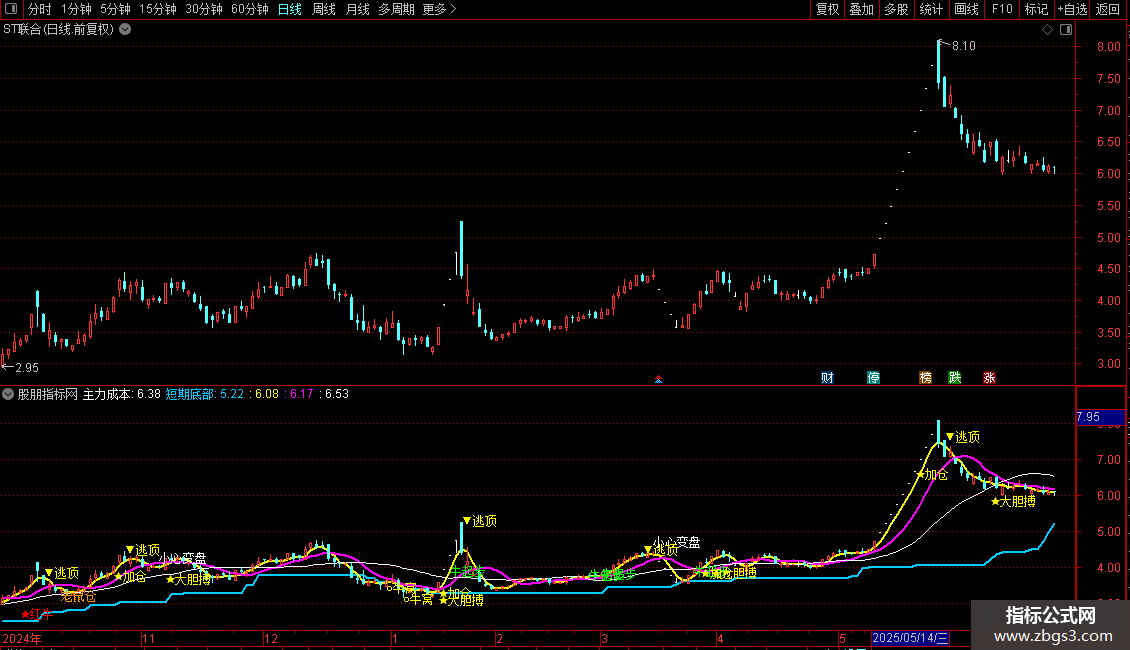This screenshot has width=1130, height=650.
Task: Expand the 更多 more periods menu
Action: coord(439,9)
